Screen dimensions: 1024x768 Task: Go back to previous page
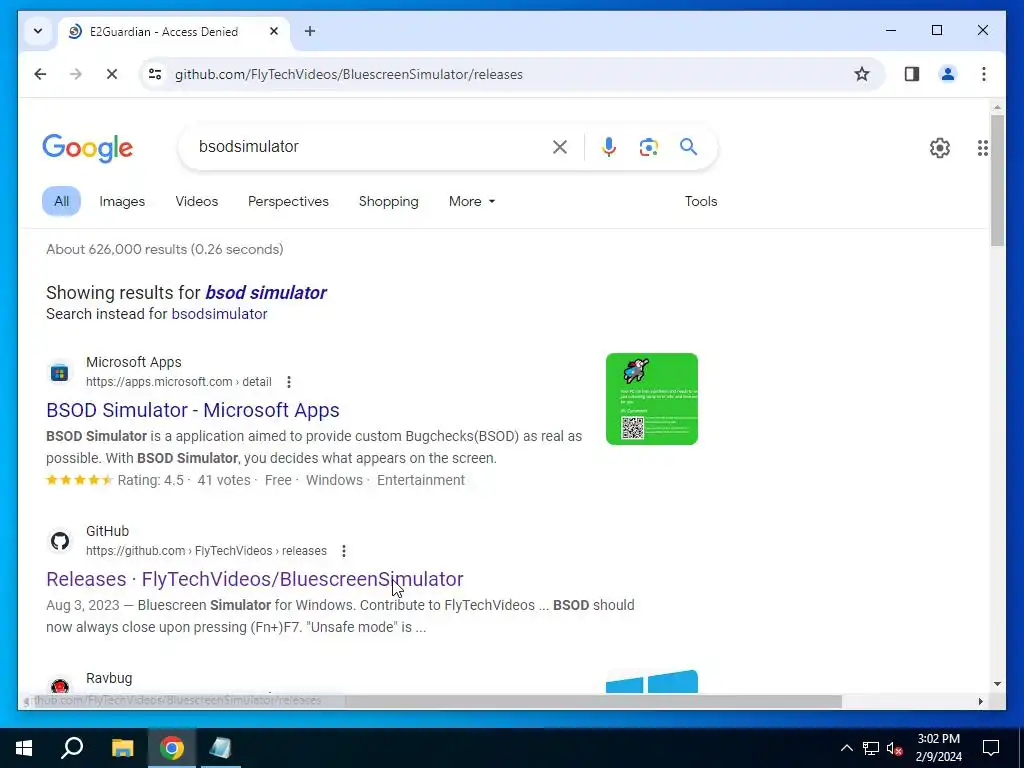40,74
